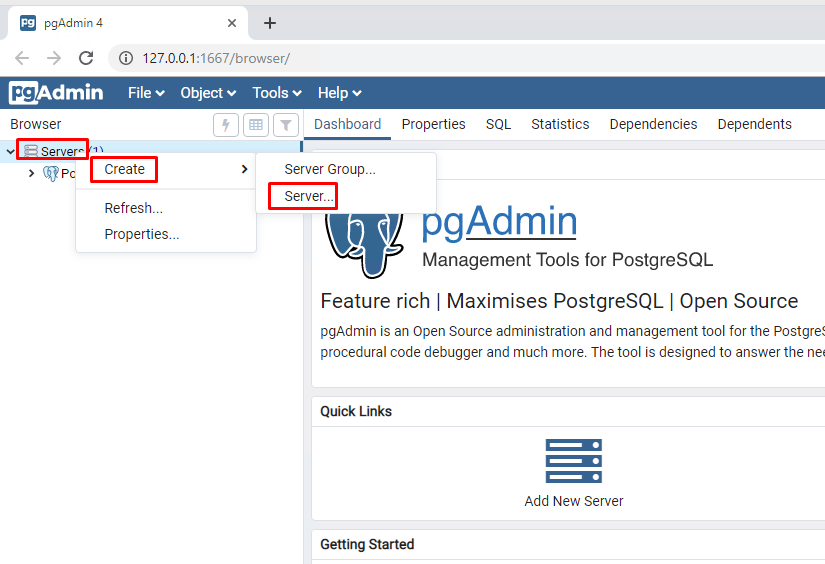Select Server... in Create submenu
Image resolution: width=825 pixels, height=564 pixels.
309,196
